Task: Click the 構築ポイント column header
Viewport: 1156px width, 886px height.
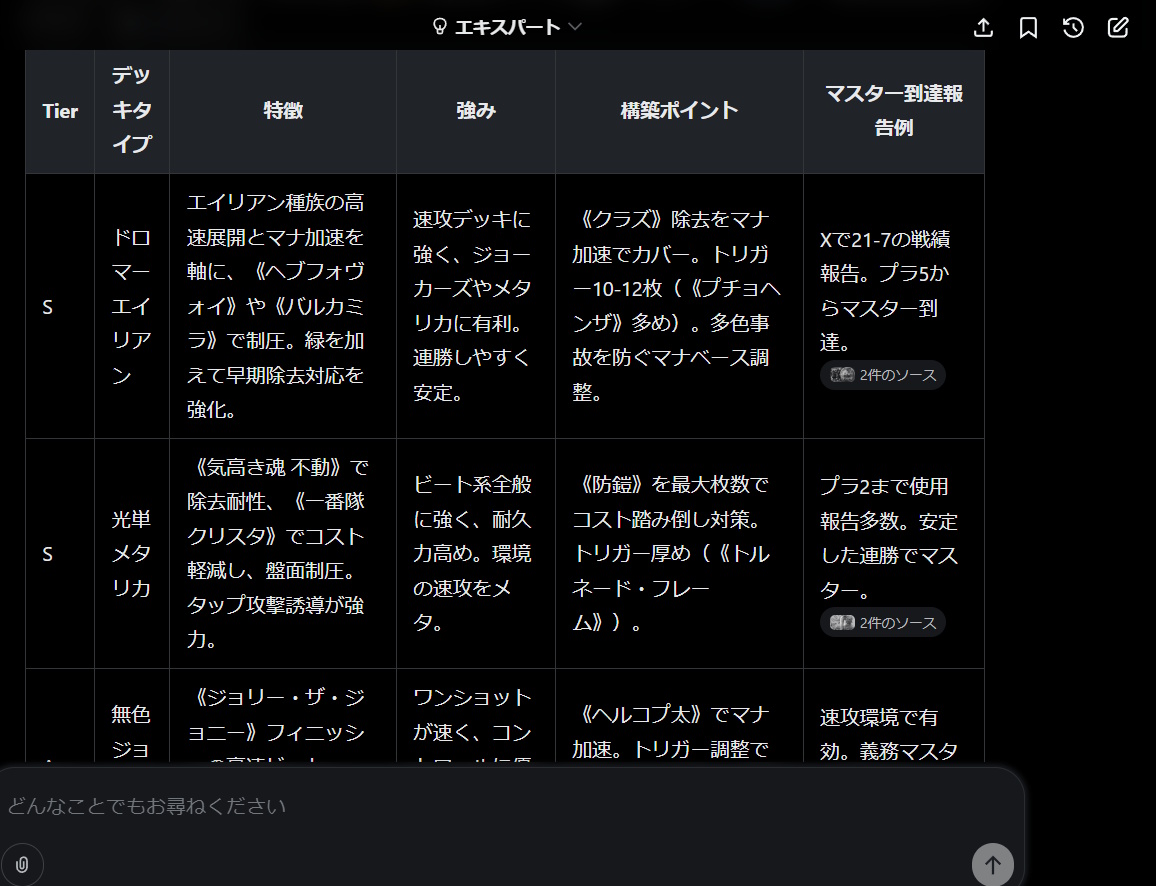Action: coord(679,111)
